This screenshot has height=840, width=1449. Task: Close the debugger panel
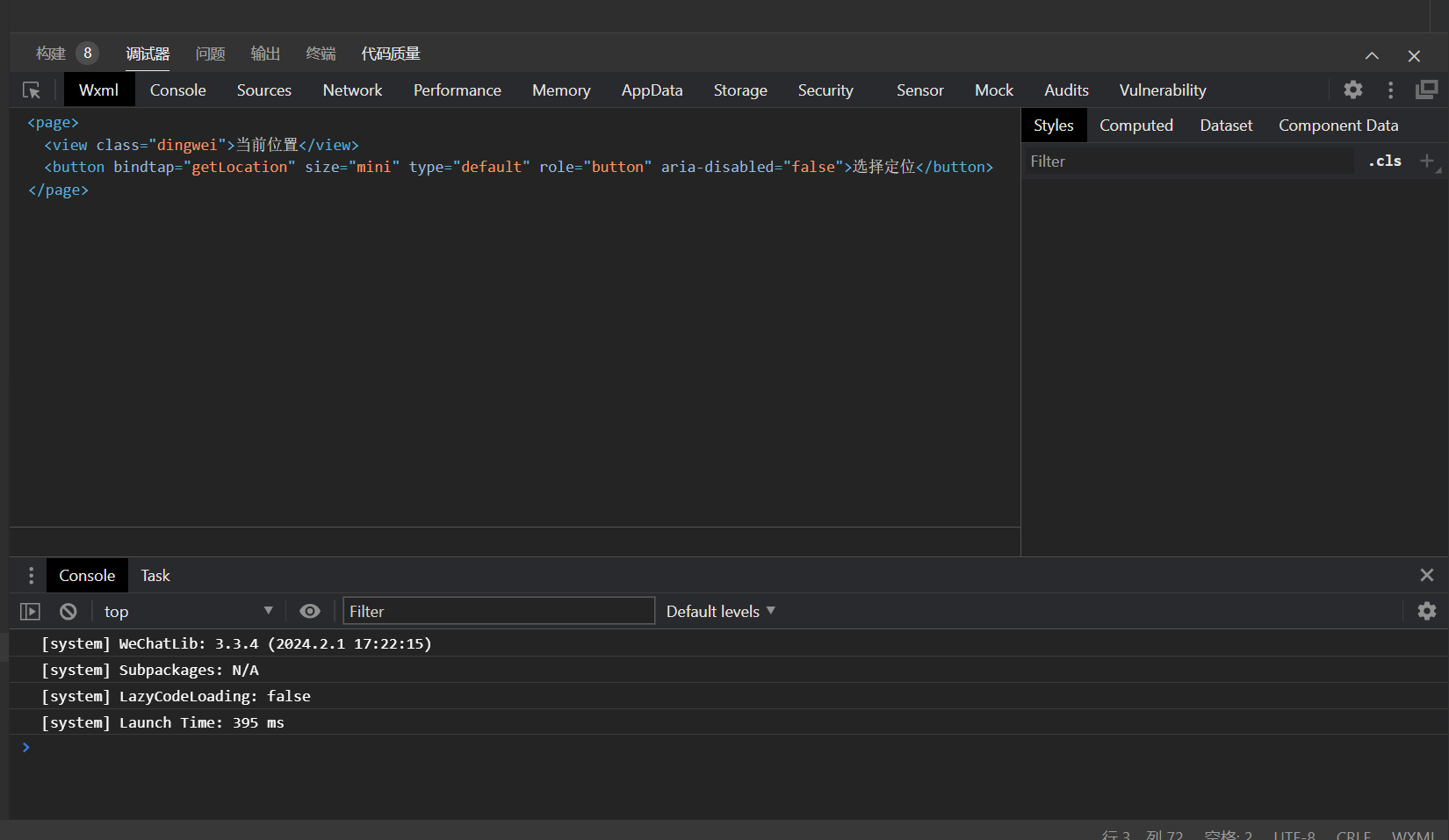click(x=1414, y=55)
